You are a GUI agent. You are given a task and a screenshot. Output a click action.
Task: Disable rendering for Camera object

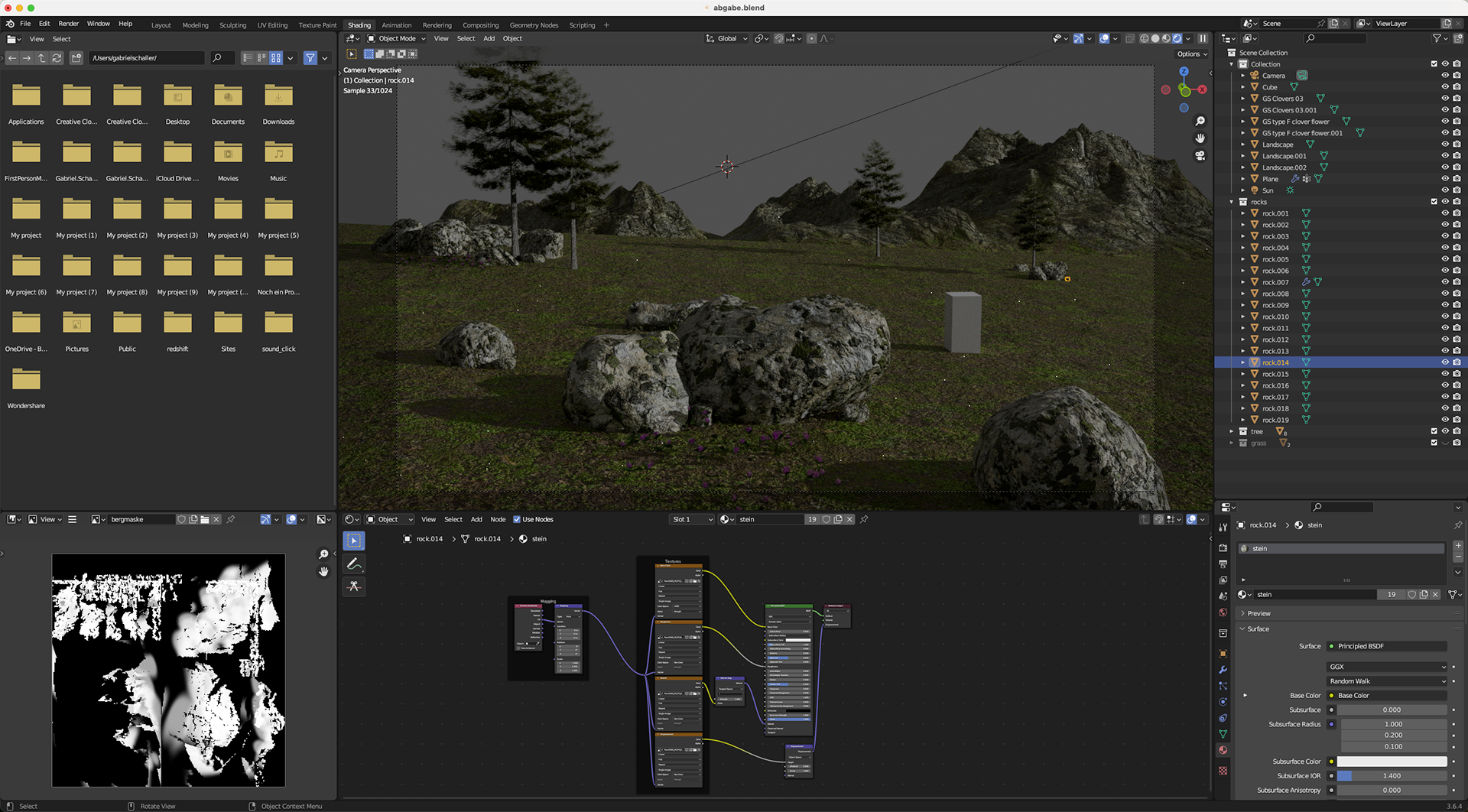(1457, 76)
